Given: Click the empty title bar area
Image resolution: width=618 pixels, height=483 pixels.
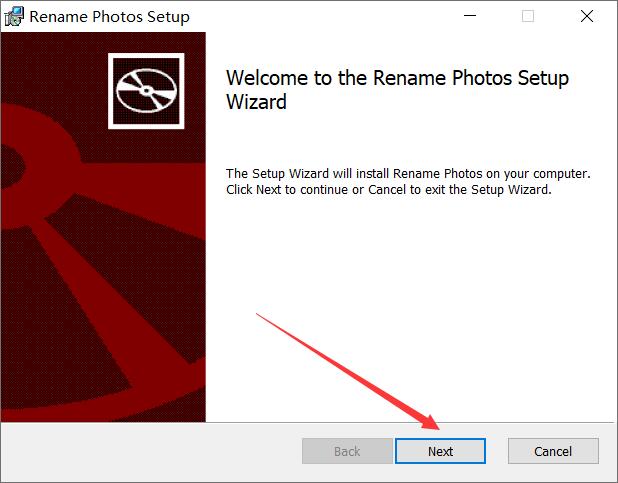Looking at the screenshot, I should click(x=323, y=17).
